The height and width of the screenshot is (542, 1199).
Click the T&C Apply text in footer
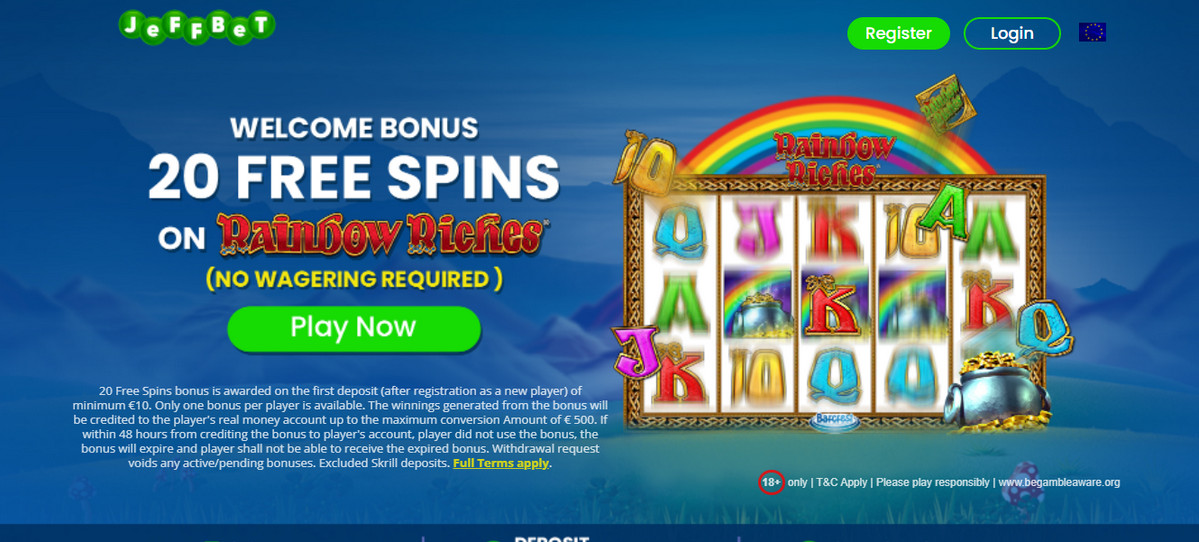(842, 482)
